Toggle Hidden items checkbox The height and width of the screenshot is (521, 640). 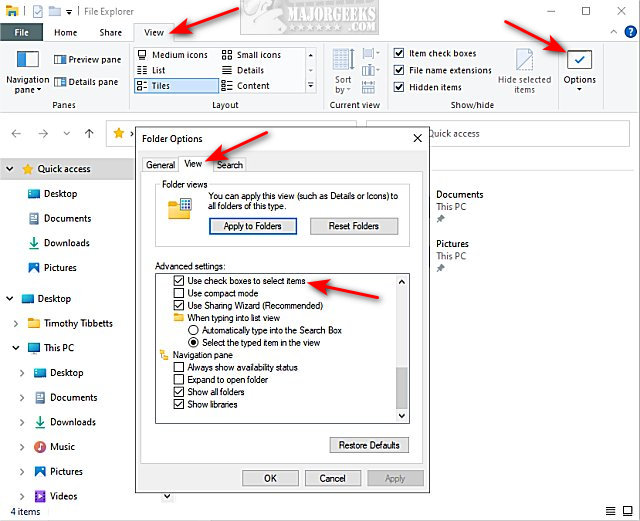[399, 87]
